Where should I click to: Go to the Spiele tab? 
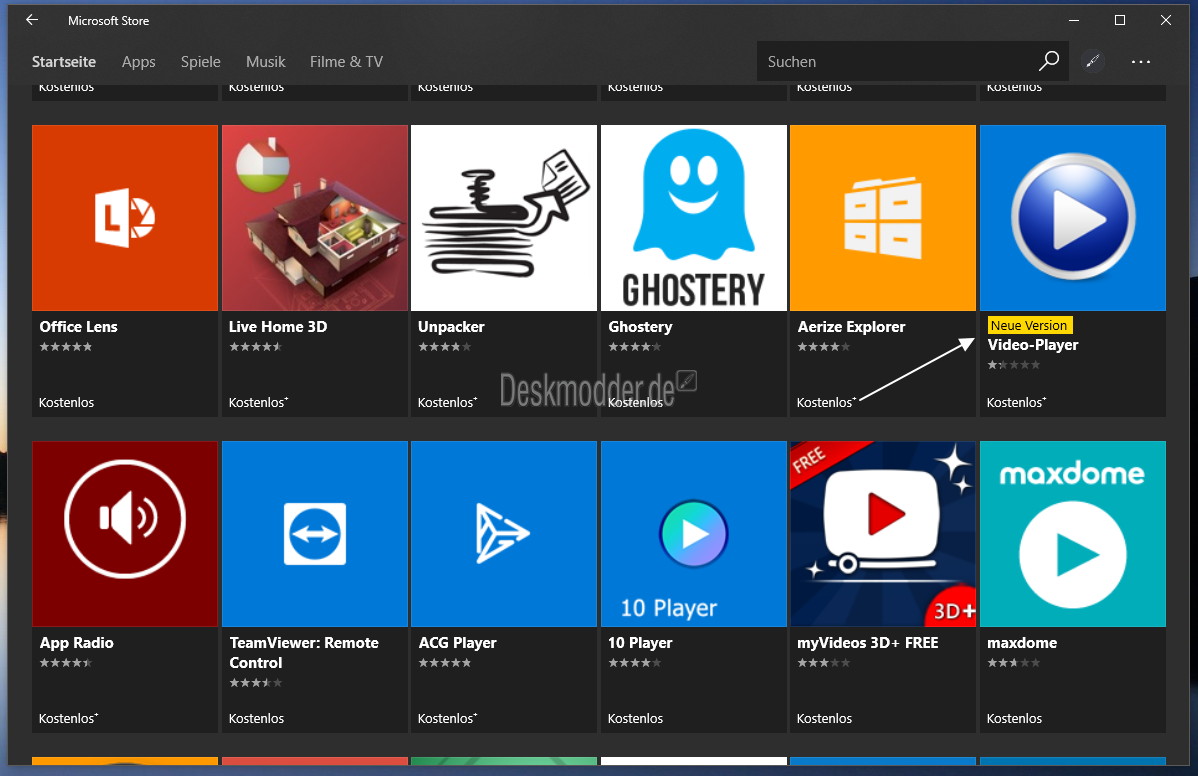200,62
